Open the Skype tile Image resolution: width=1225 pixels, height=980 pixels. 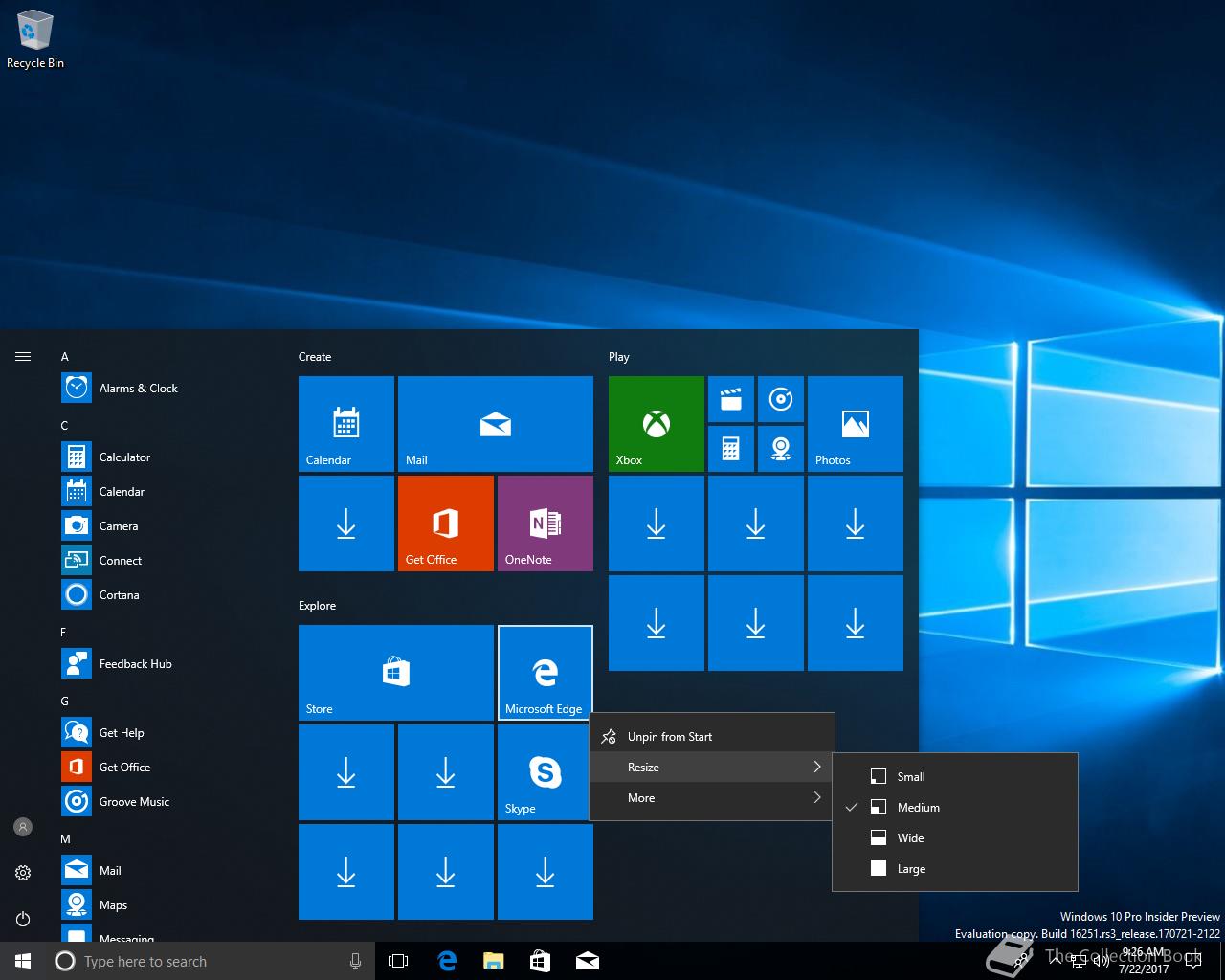point(545,771)
